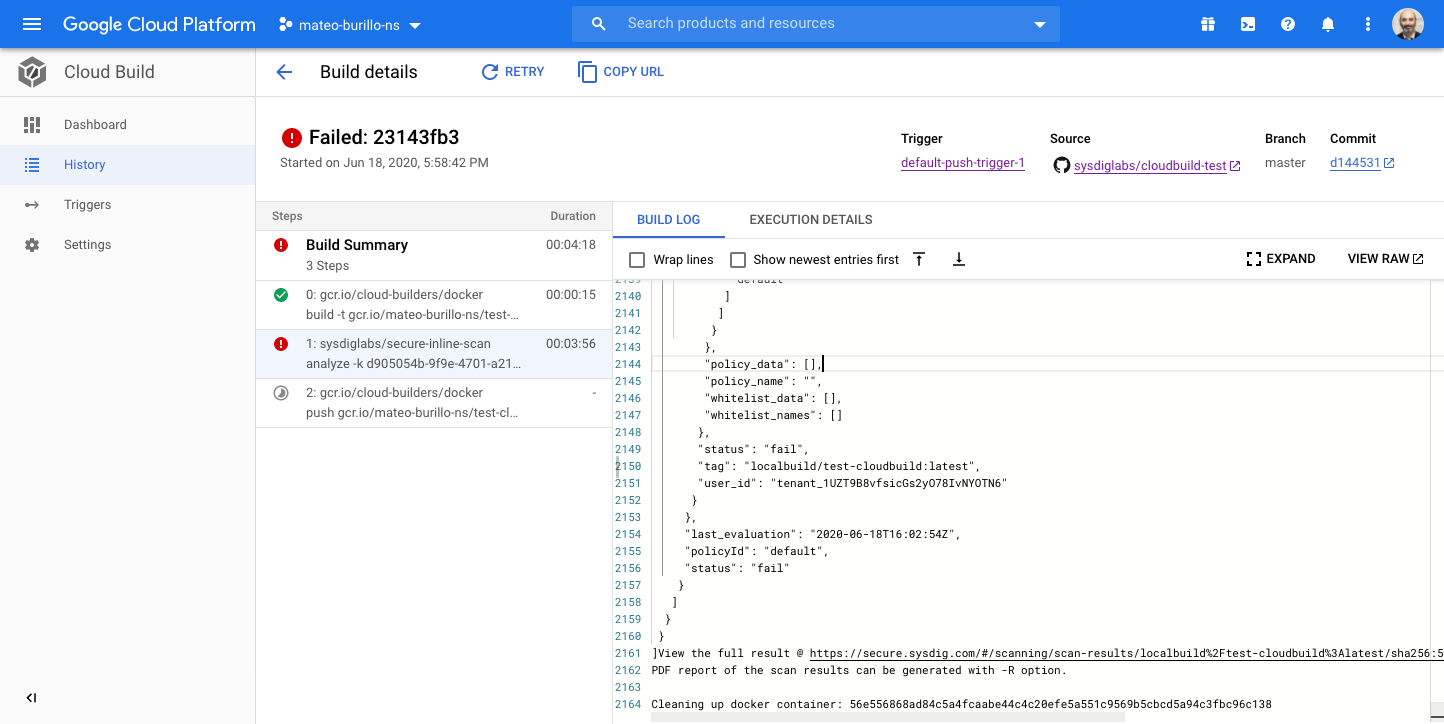Click the "tag": "localbuild/test-cloudbuild:latest" log line

(x=839, y=466)
